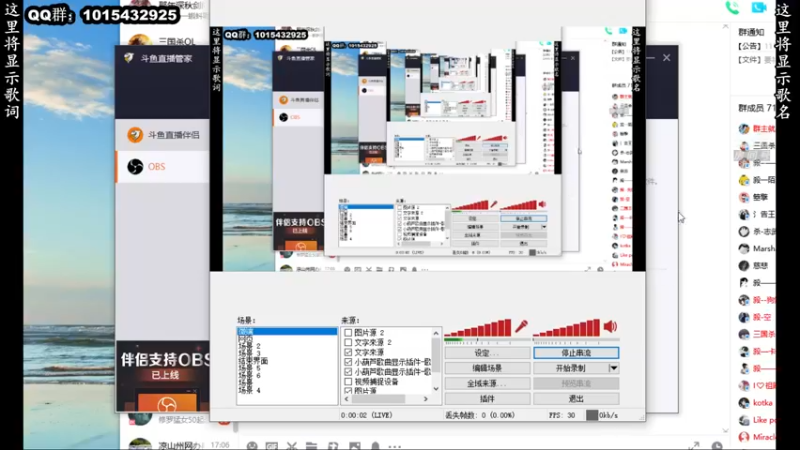
Task: Click the sources list scroll-right arrow
Action: pyautogui.click(x=426, y=399)
